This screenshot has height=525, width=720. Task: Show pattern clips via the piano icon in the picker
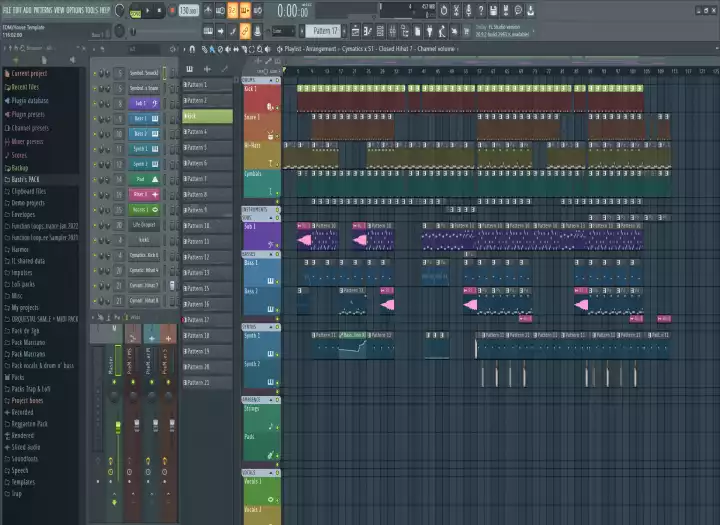[189, 69]
